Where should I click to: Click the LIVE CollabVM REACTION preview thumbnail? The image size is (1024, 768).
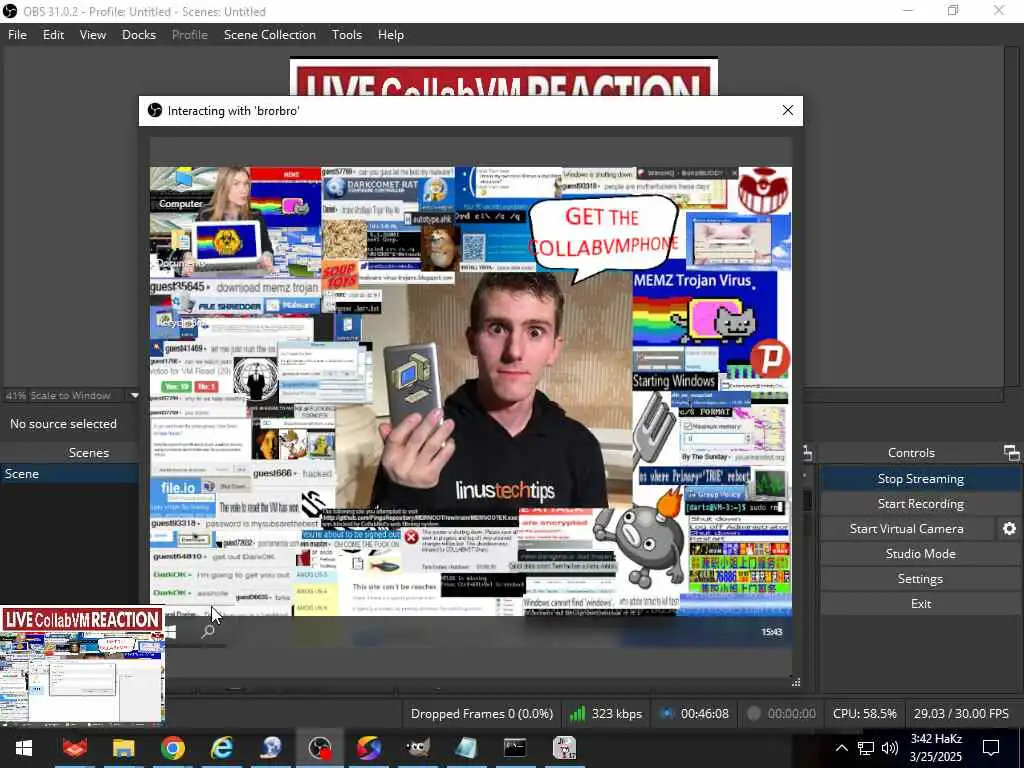point(82,665)
